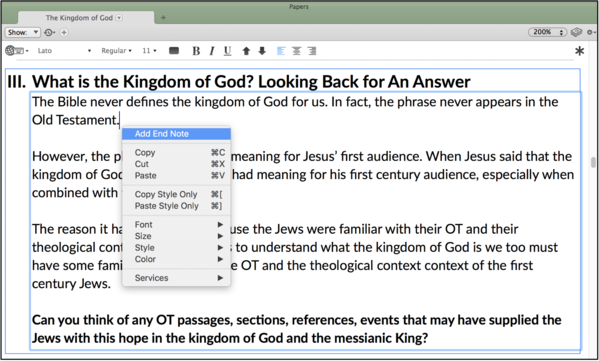
Task: Open the Lato font dropdown
Action: coord(64,50)
